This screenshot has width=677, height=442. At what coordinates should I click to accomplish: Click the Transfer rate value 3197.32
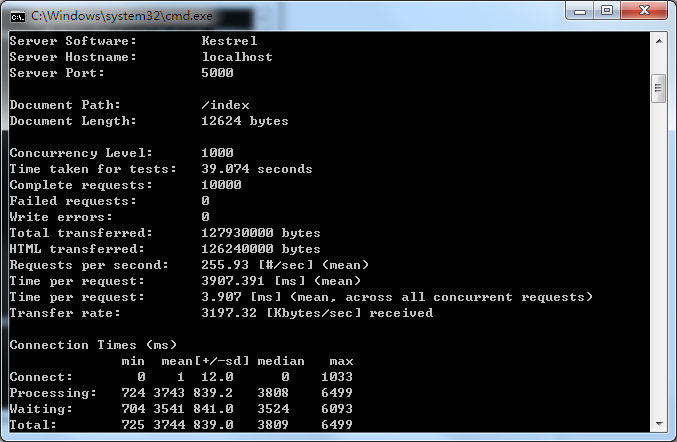(x=229, y=313)
